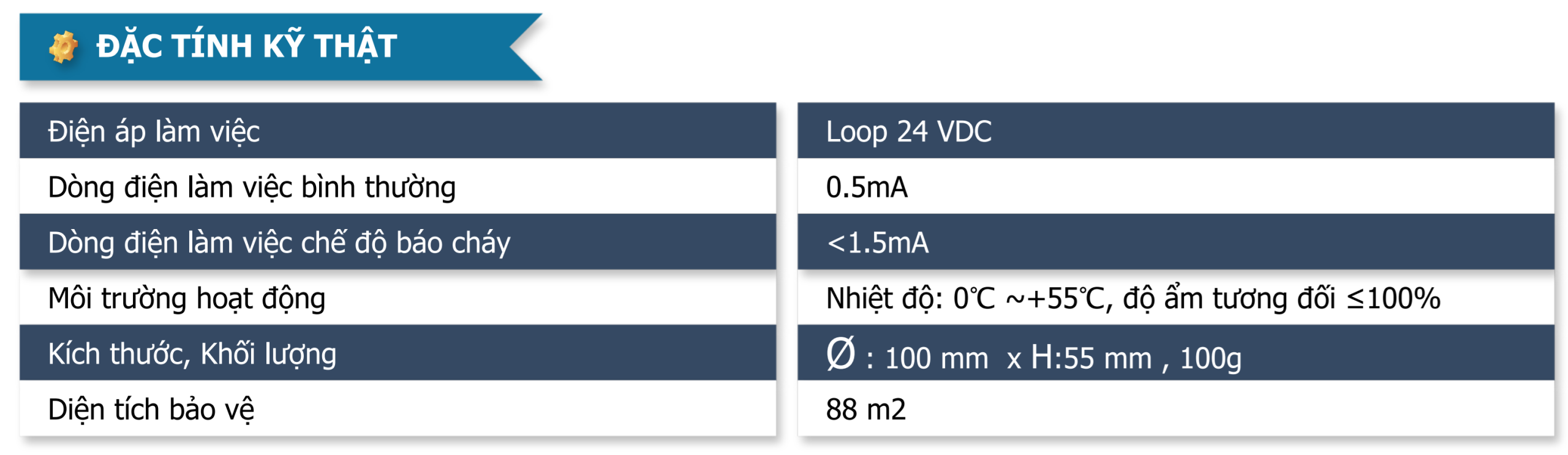Click the 100g weight value
This screenshot has width=1568, height=455.
(1210, 358)
